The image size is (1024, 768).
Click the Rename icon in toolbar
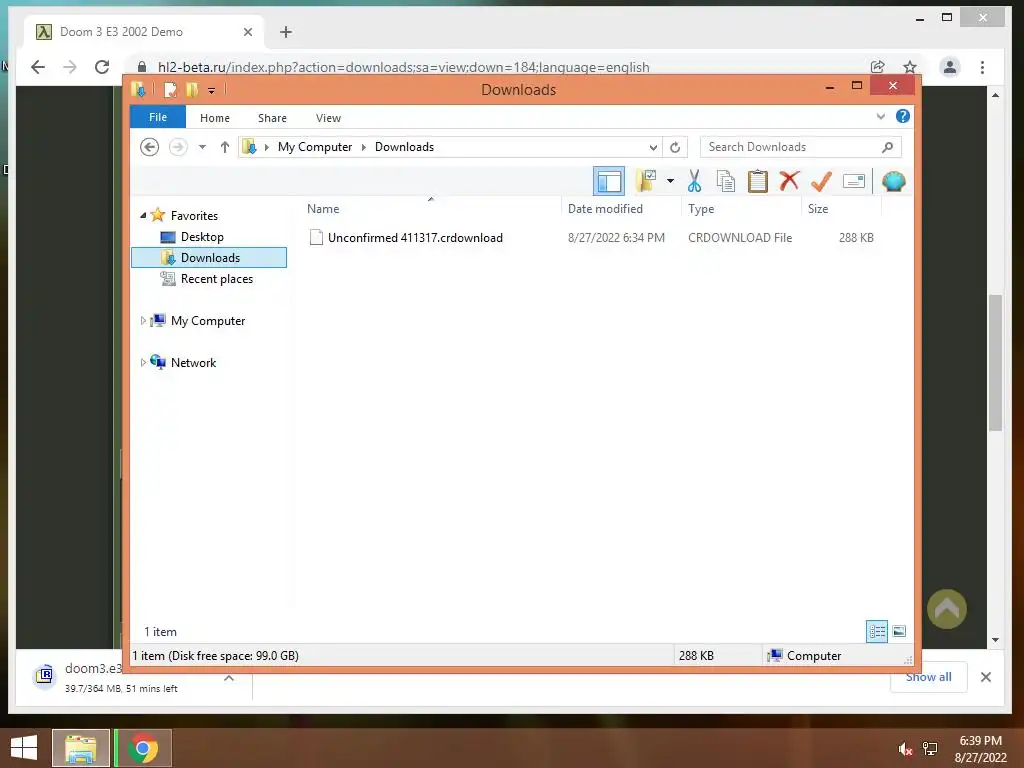coord(854,181)
